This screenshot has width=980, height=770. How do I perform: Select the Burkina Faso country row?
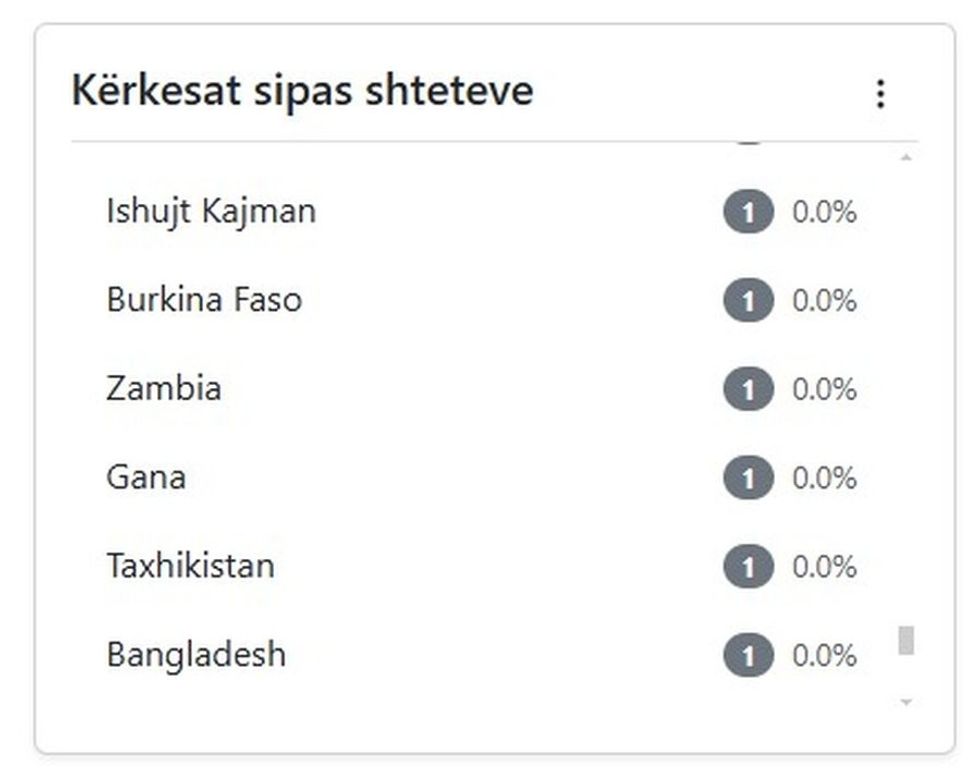(204, 299)
